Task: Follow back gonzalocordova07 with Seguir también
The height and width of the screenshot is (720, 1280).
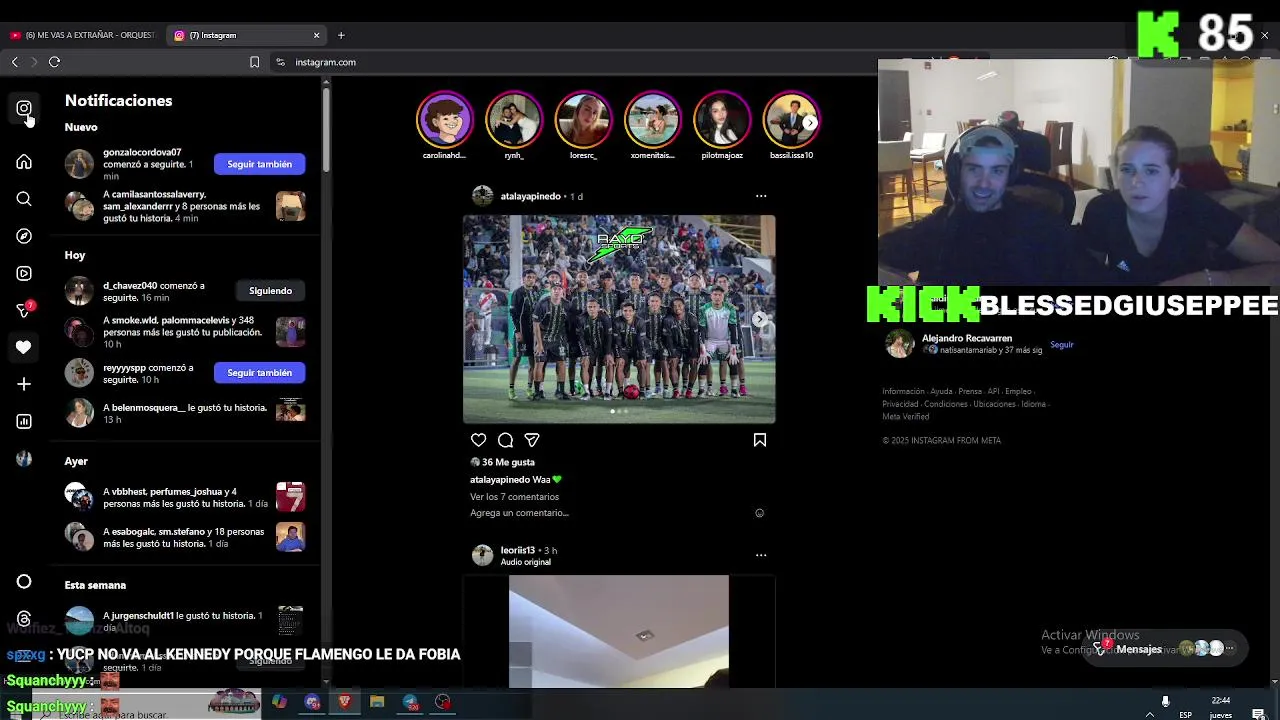Action: (259, 164)
